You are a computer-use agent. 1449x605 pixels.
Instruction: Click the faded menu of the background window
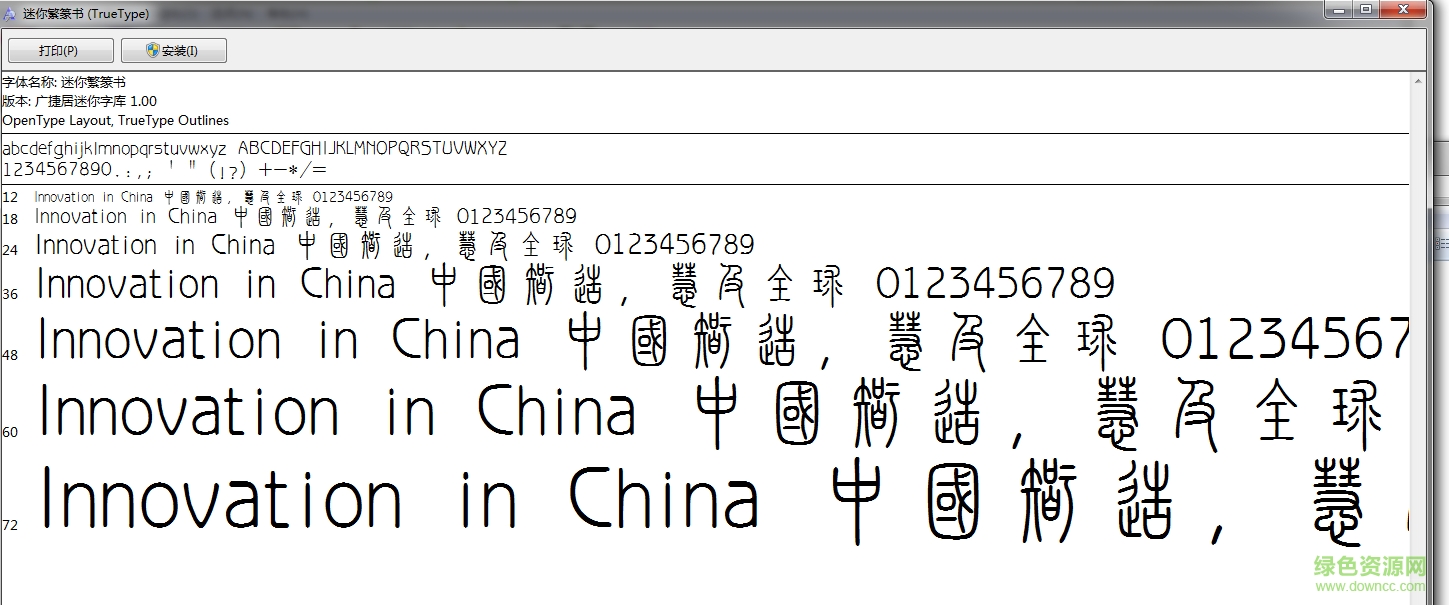click(232, 13)
